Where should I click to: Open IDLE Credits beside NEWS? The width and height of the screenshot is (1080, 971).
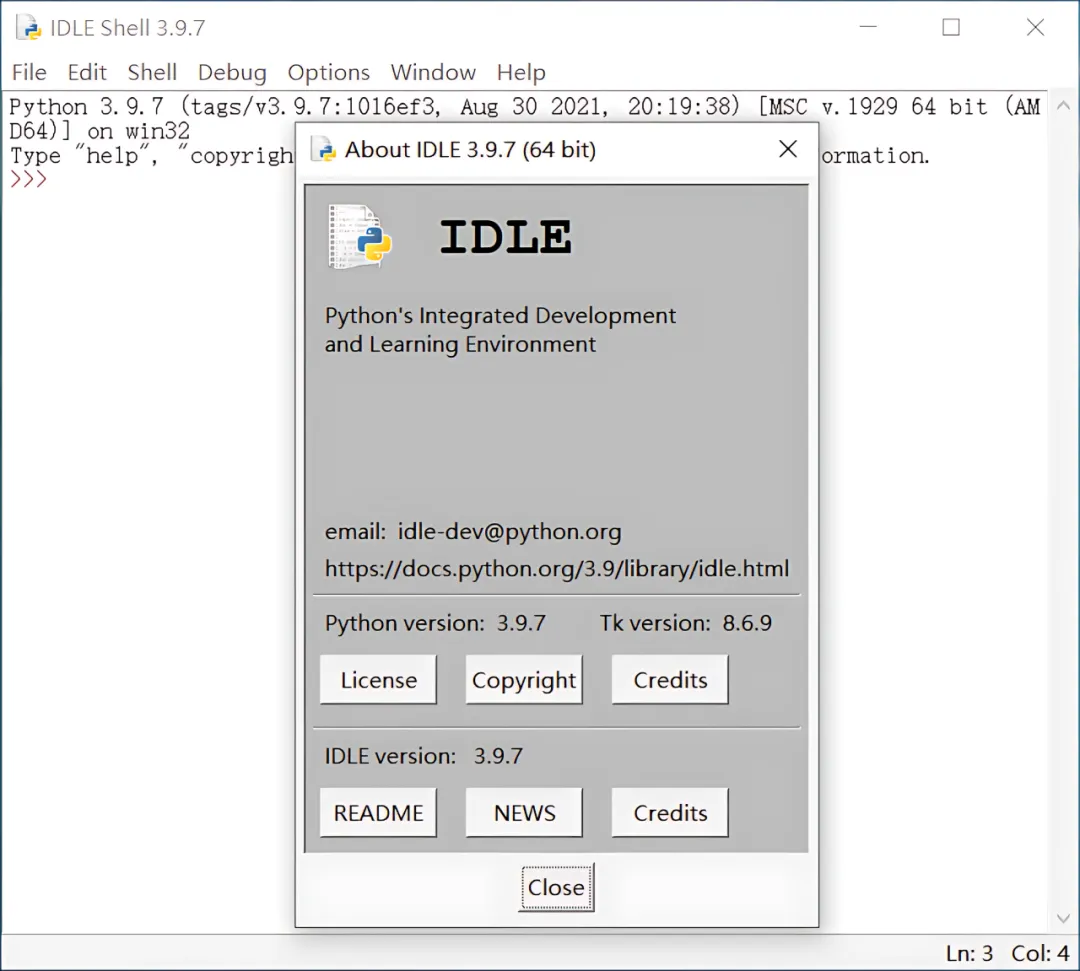pos(670,813)
